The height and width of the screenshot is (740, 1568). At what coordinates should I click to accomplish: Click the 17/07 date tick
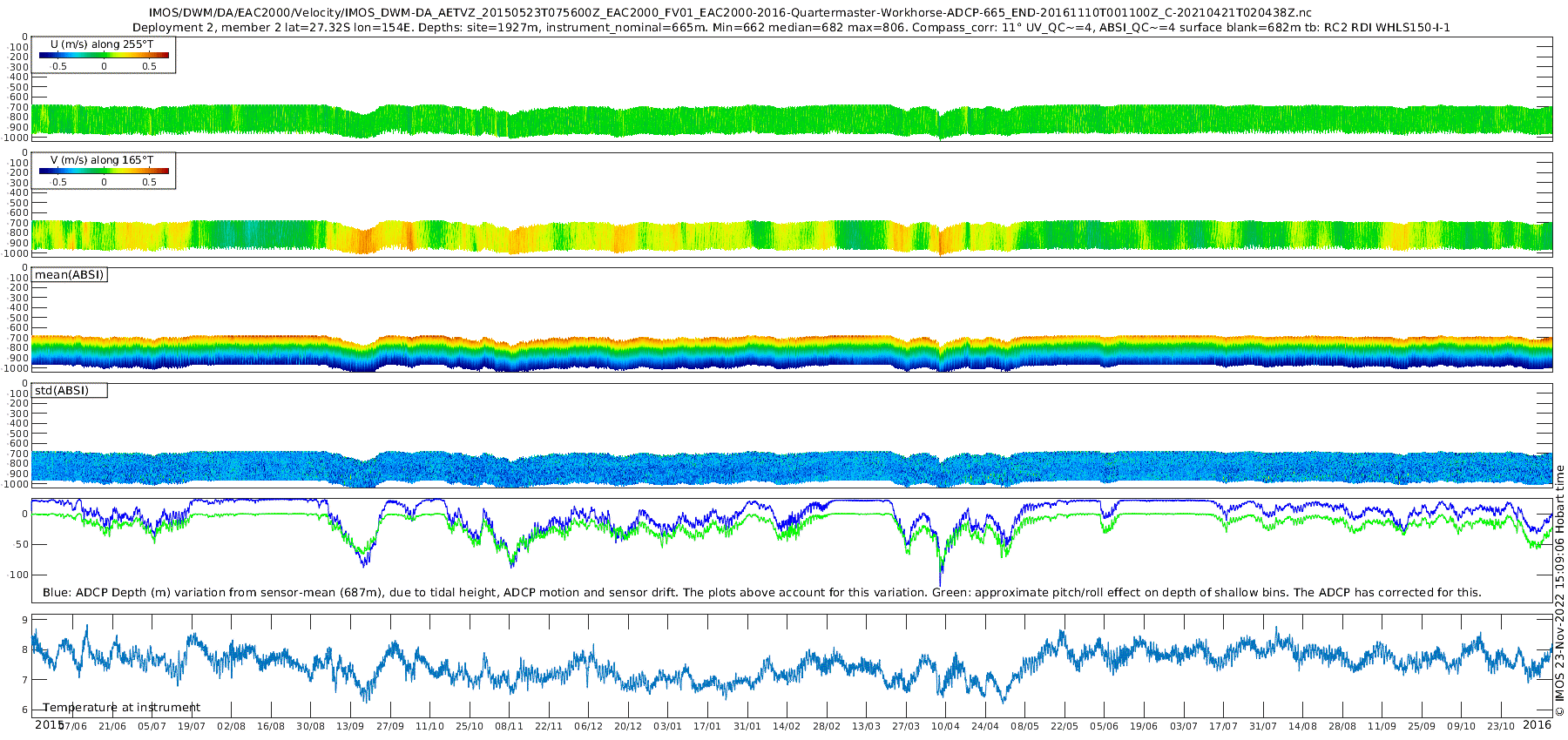[1223, 726]
